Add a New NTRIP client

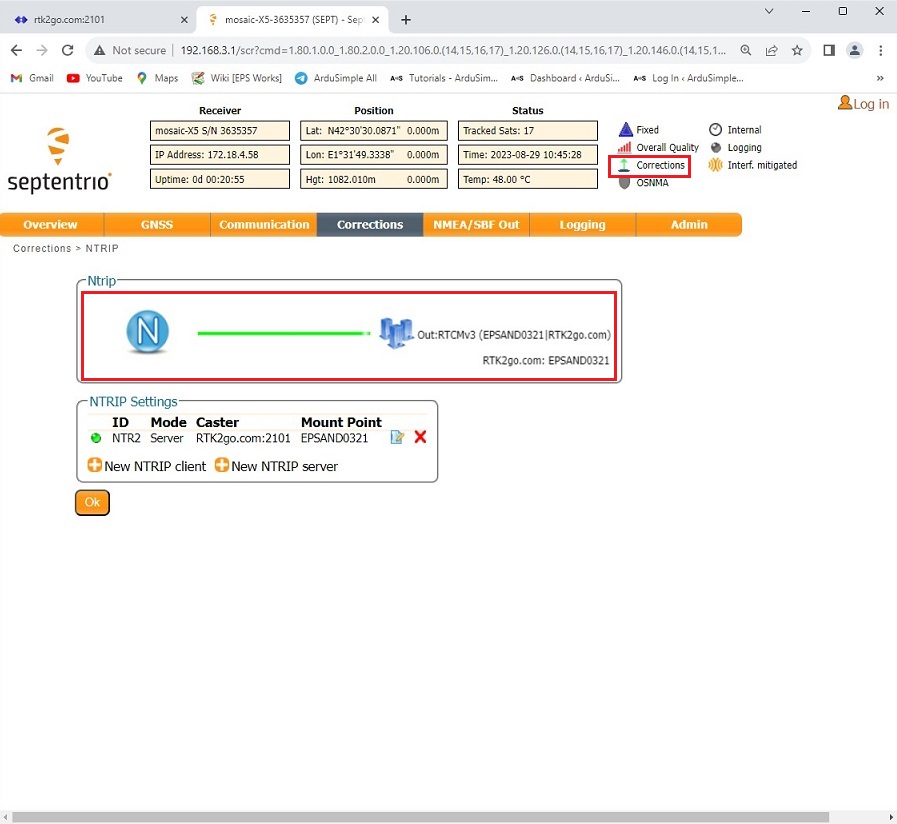[x=147, y=466]
